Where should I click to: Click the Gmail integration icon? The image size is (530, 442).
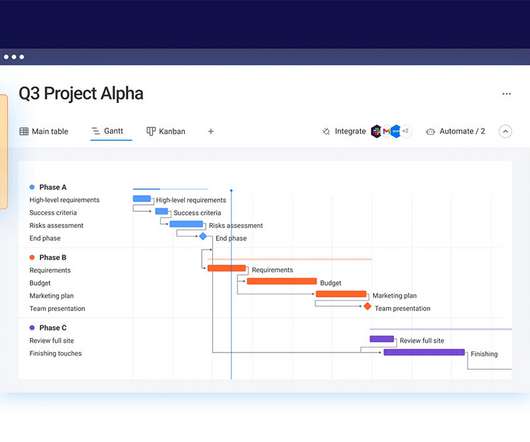[x=387, y=131]
